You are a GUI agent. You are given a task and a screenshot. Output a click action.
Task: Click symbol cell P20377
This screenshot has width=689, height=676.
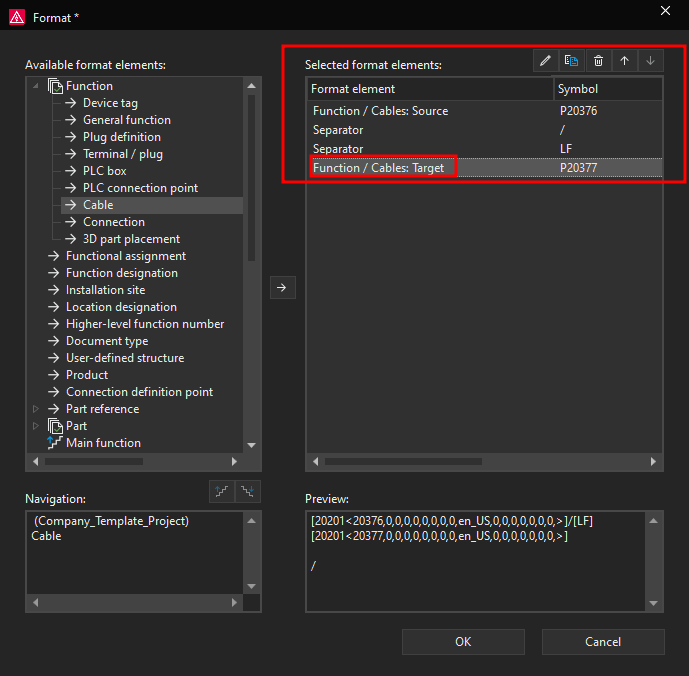click(x=578, y=168)
